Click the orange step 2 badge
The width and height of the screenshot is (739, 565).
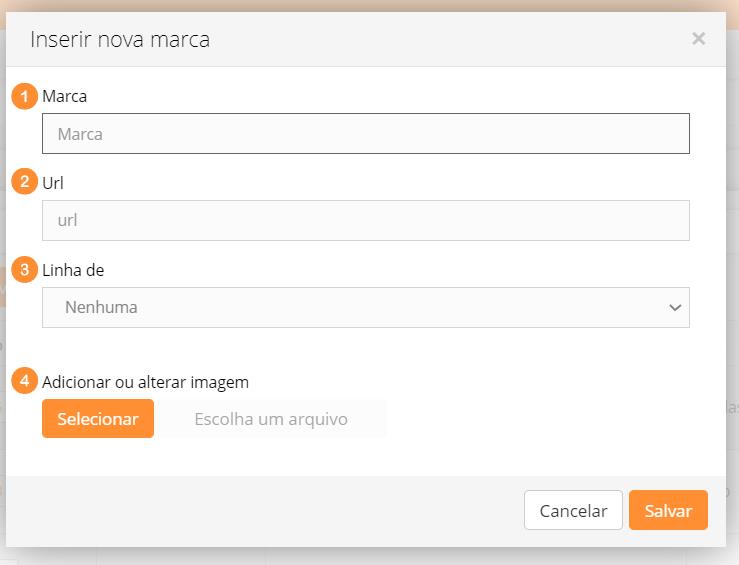[24, 182]
